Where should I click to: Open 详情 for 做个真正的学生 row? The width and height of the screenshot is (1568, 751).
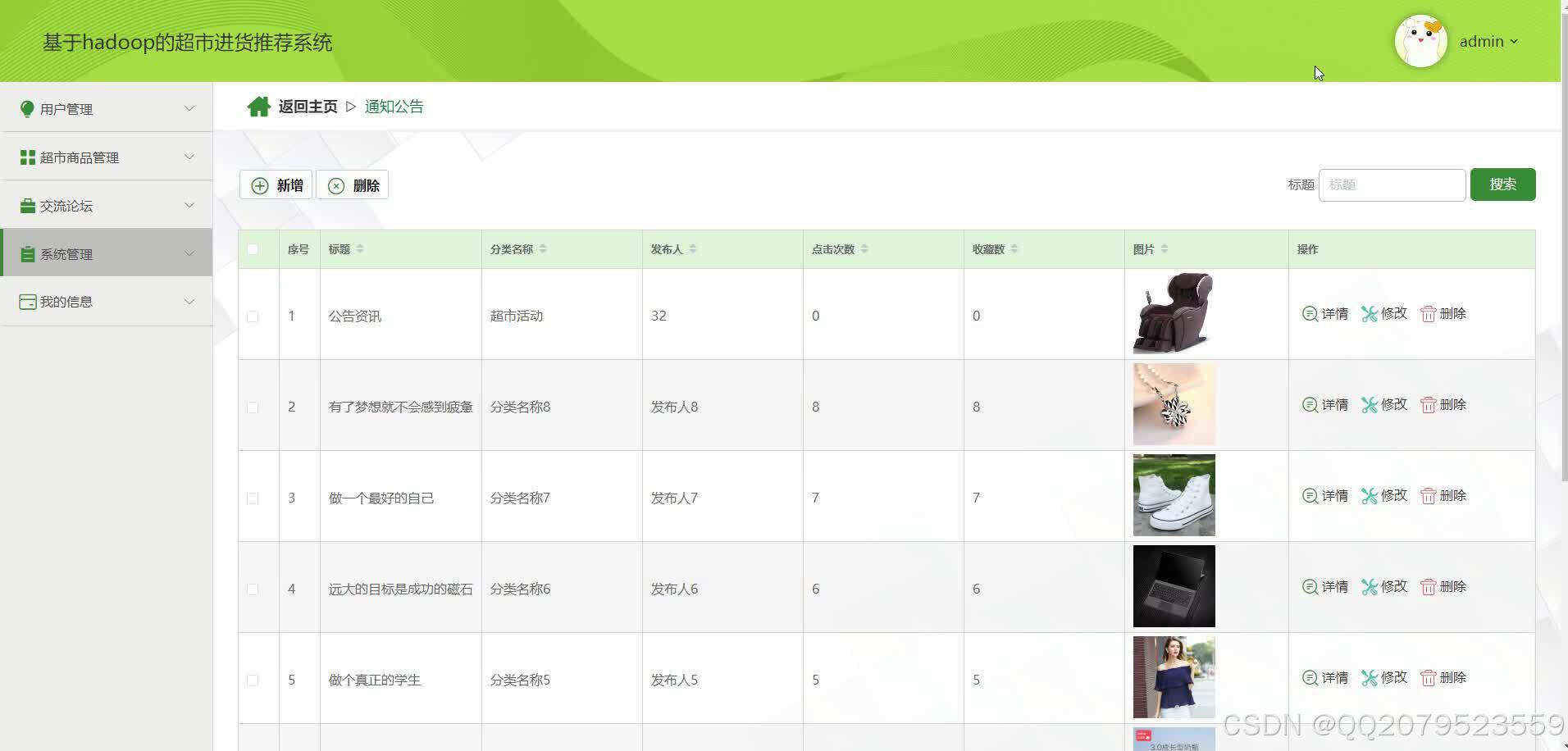point(1325,678)
